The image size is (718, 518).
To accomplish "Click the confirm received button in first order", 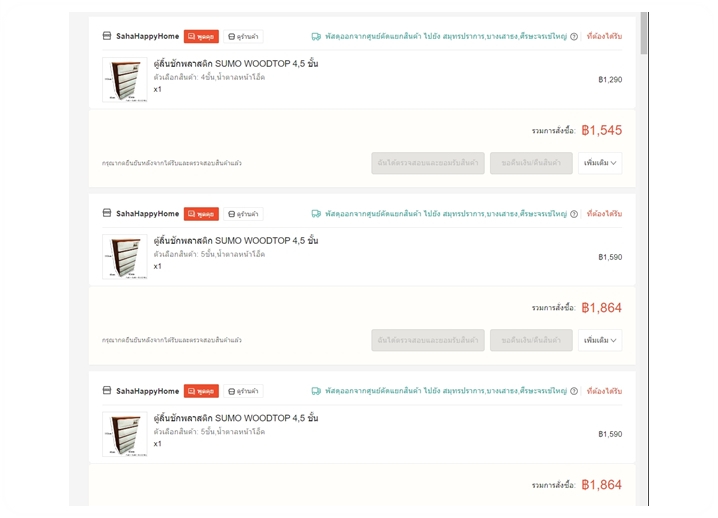I will [x=428, y=163].
